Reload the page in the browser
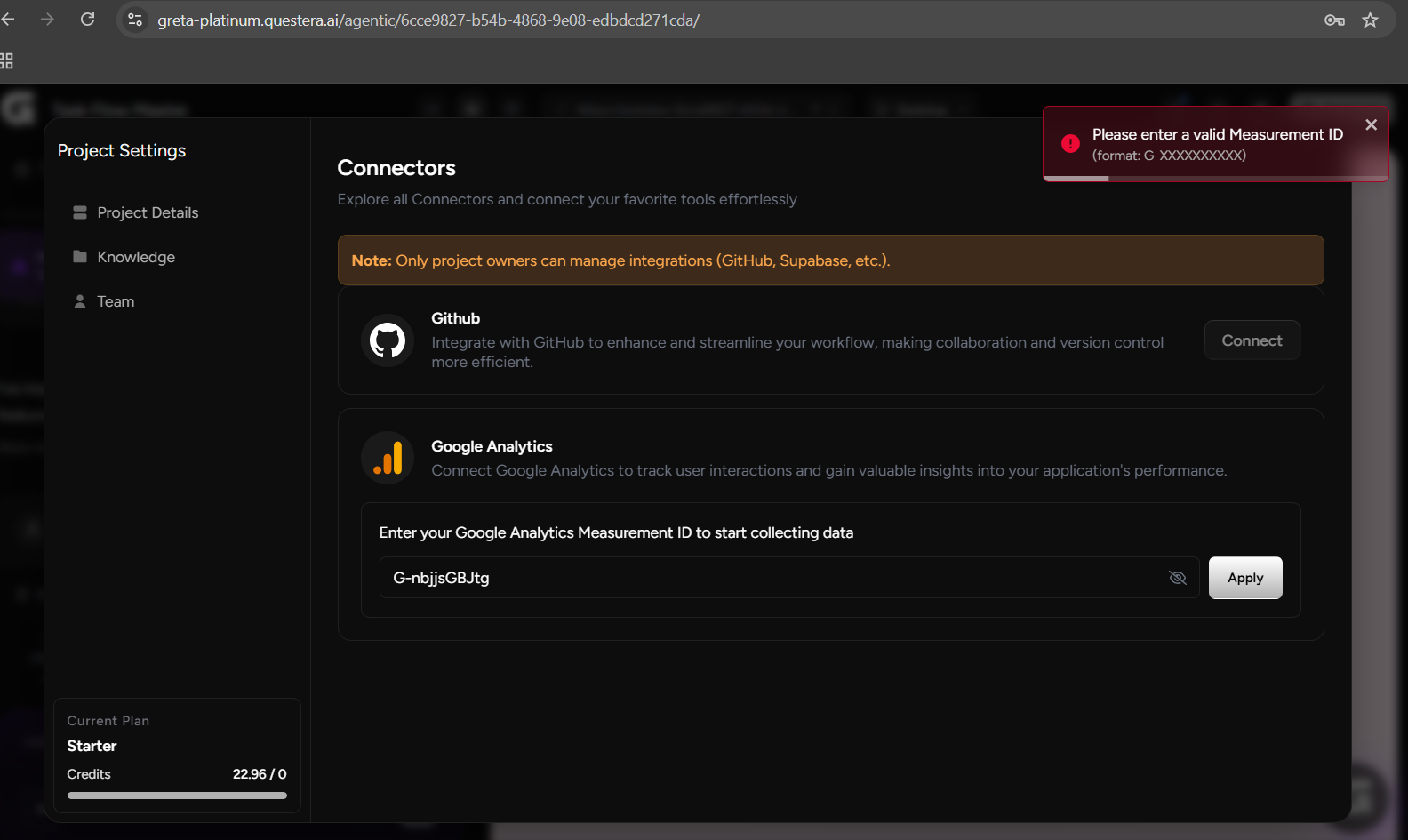 (x=87, y=20)
